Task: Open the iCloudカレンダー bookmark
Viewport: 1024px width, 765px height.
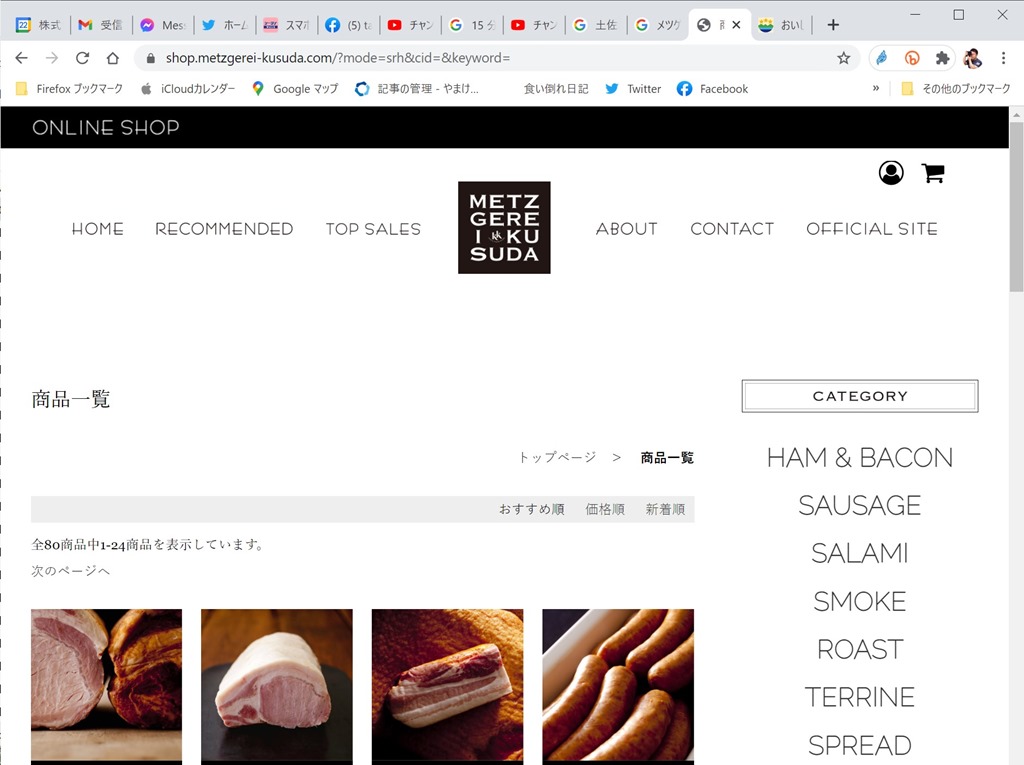Action: pyautogui.click(x=187, y=89)
